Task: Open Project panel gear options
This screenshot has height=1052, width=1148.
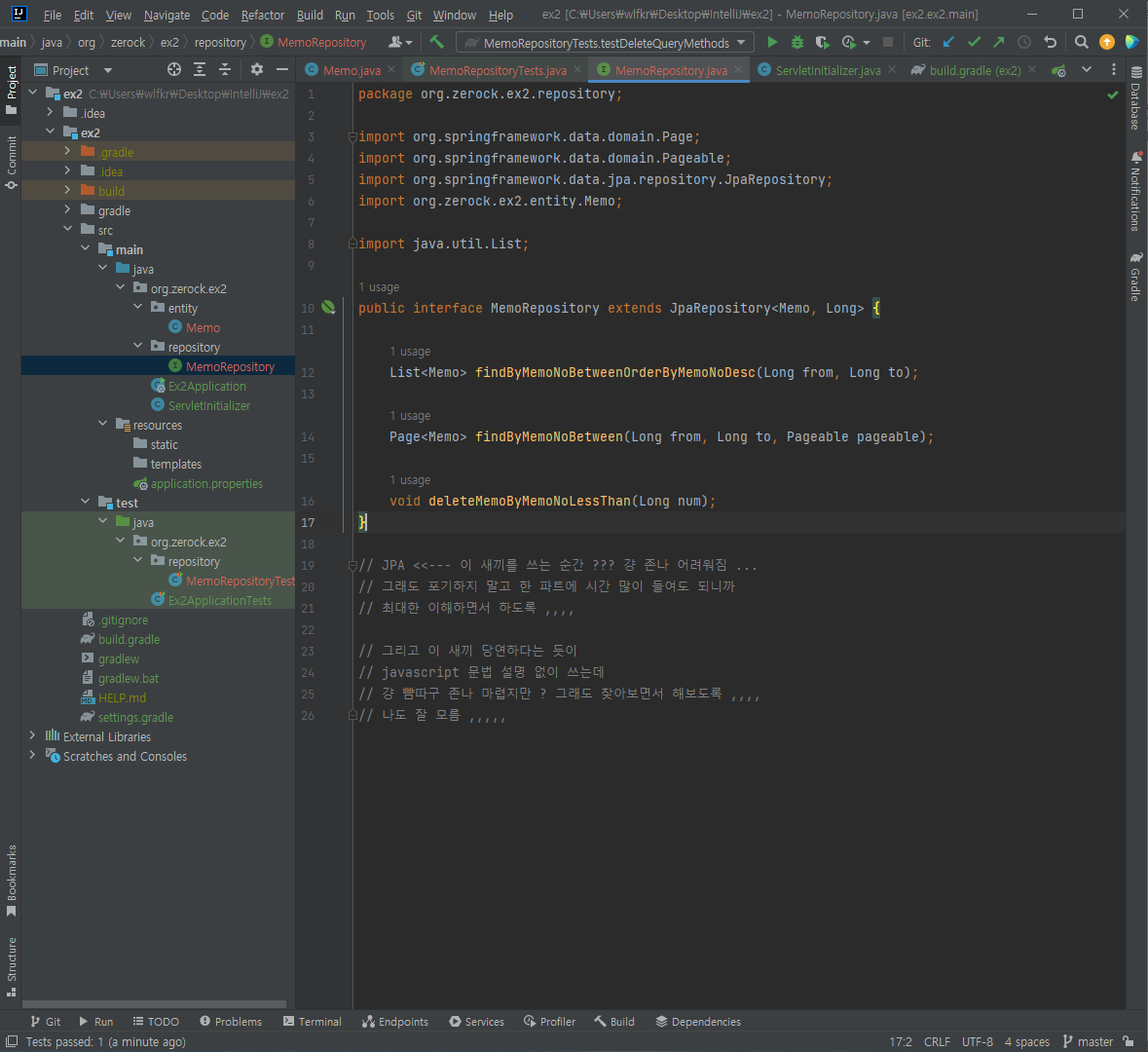Action: tap(256, 69)
